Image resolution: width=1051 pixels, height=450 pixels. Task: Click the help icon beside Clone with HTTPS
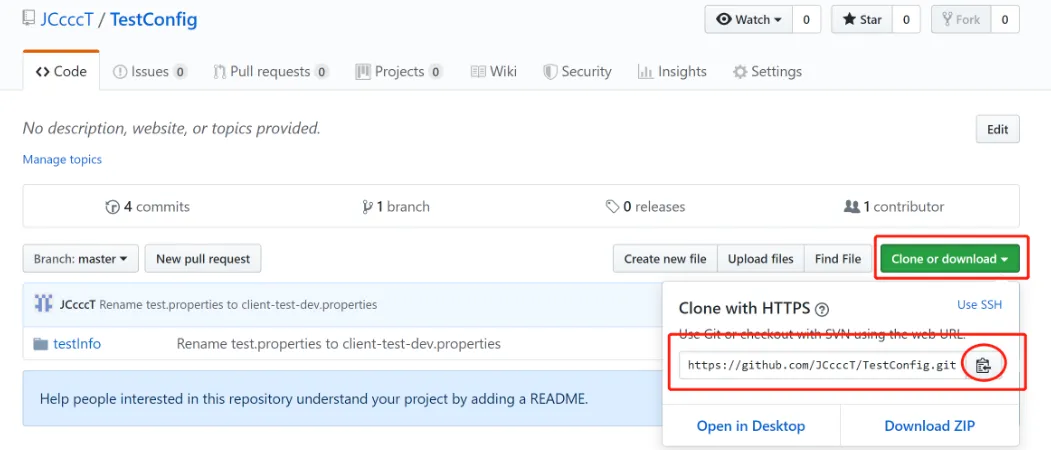point(822,309)
